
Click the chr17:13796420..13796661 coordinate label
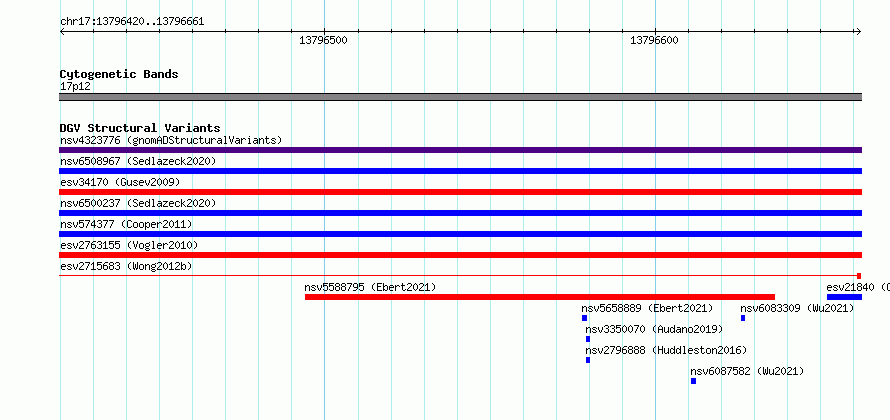(132, 22)
